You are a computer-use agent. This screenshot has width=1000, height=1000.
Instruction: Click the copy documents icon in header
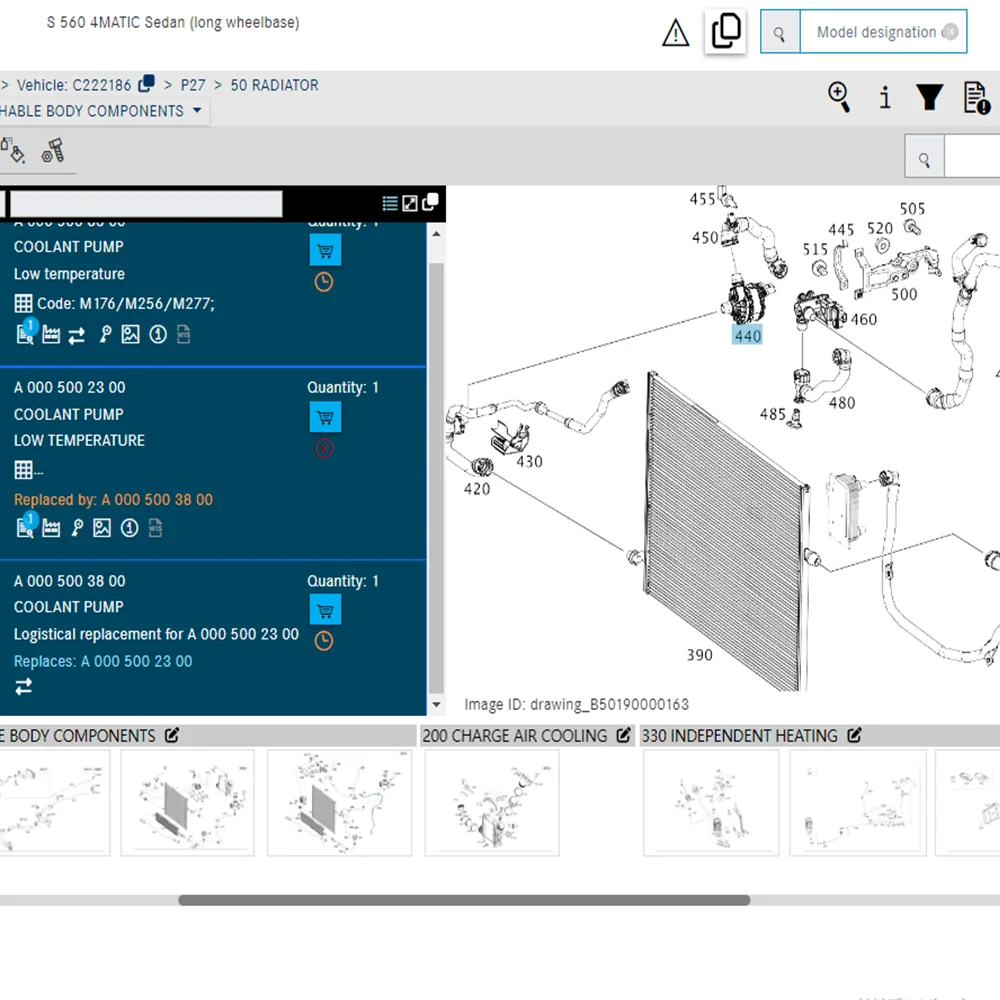[x=725, y=31]
